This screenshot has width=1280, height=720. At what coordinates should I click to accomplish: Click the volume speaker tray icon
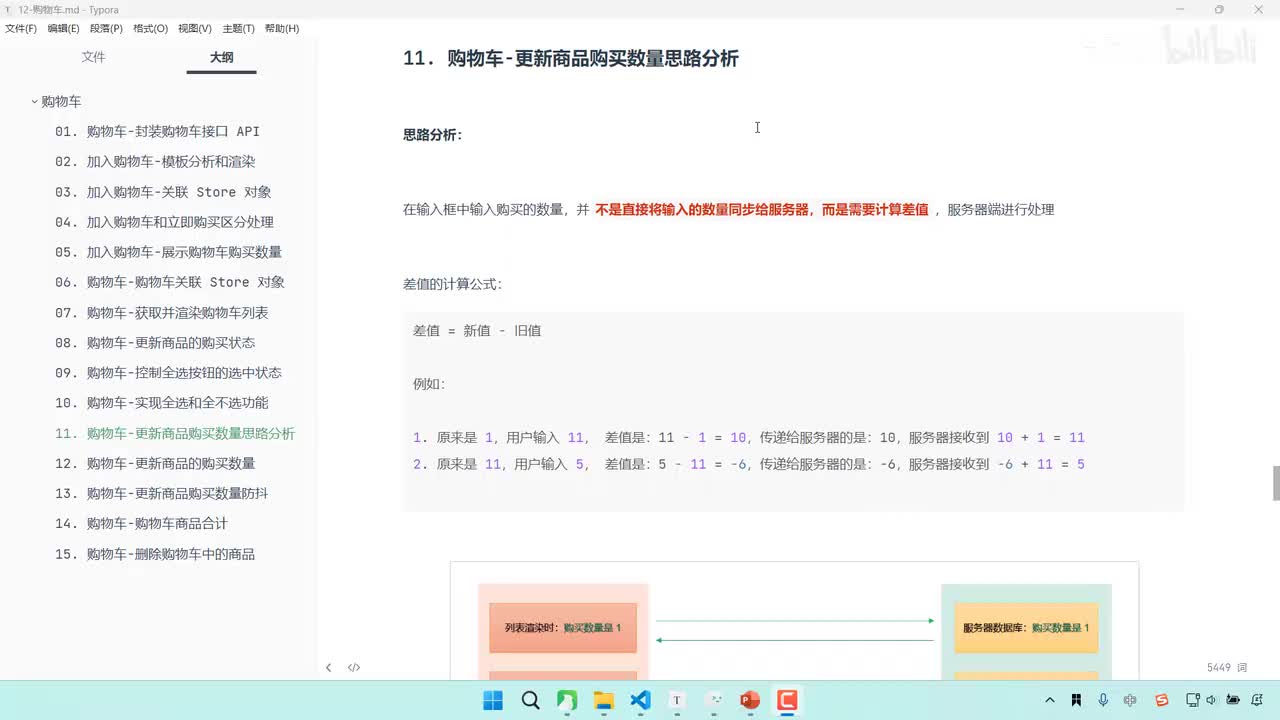1212,700
